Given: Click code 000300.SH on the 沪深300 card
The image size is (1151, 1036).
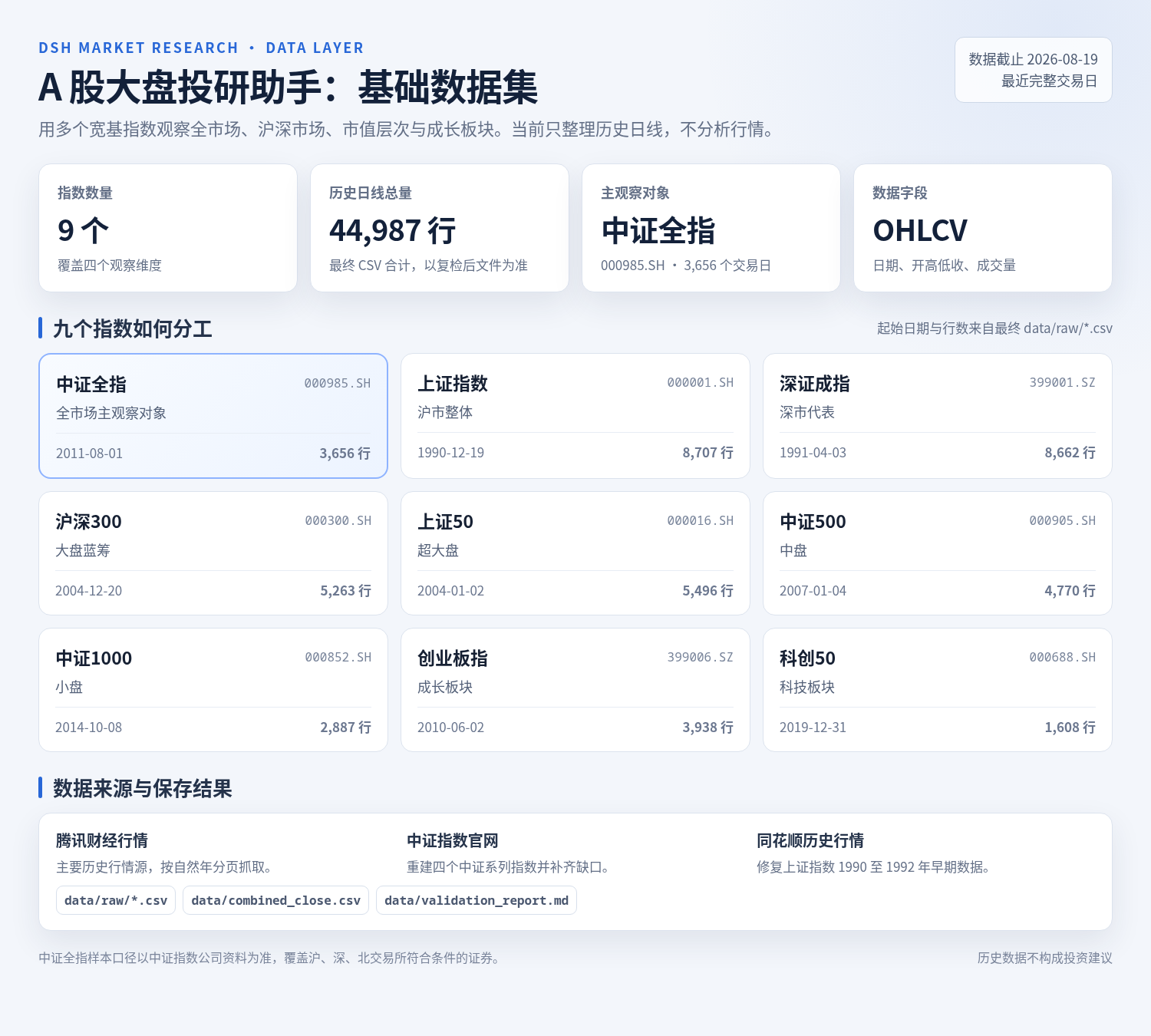Looking at the screenshot, I should click(338, 521).
